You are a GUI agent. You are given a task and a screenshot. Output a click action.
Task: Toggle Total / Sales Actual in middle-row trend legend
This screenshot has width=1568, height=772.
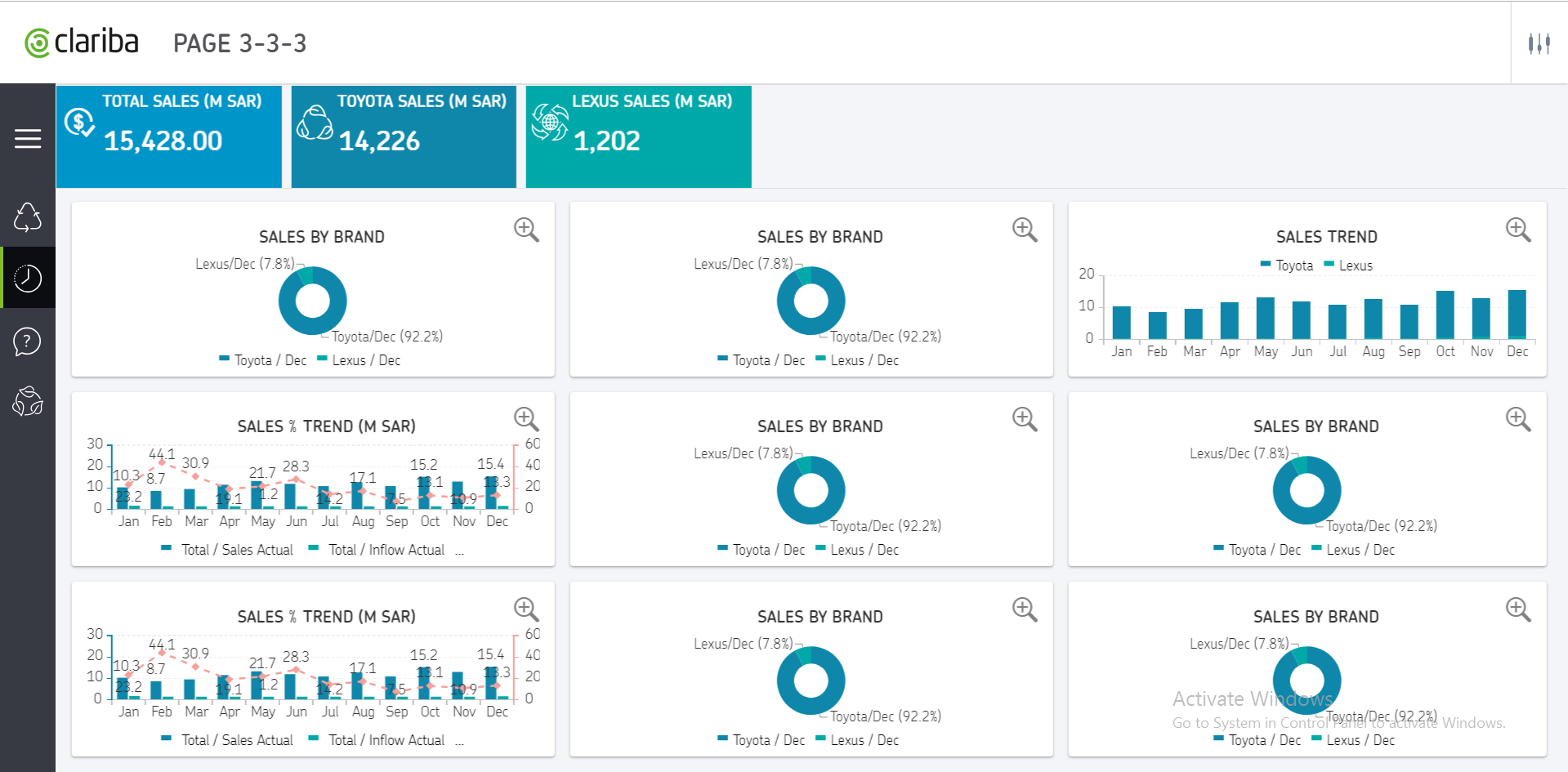click(x=227, y=550)
